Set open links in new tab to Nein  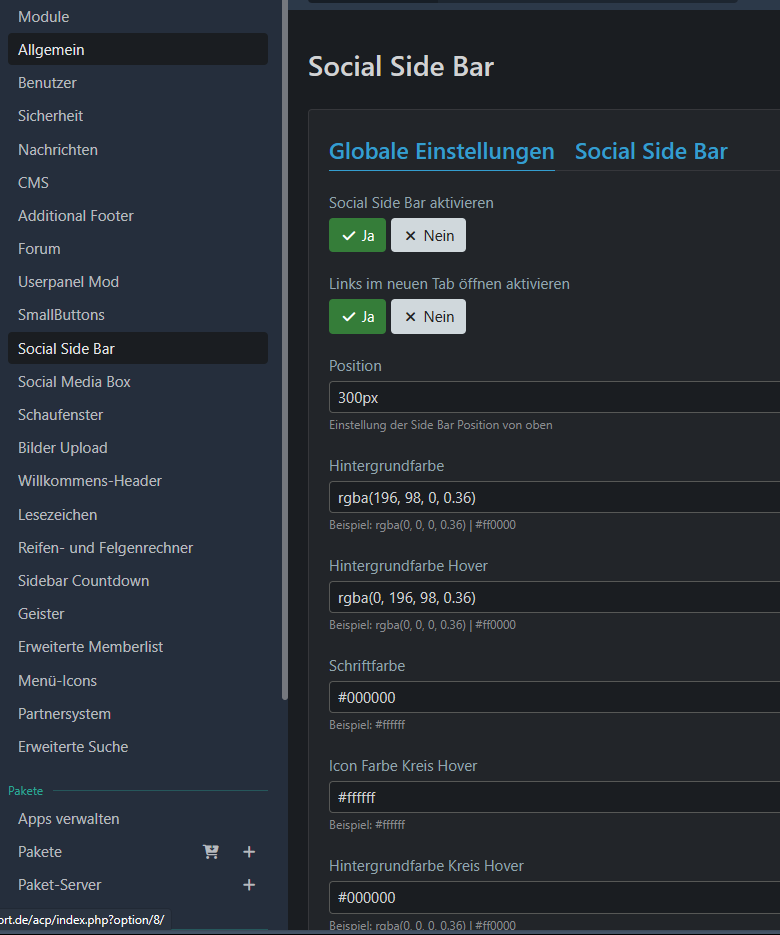428,317
